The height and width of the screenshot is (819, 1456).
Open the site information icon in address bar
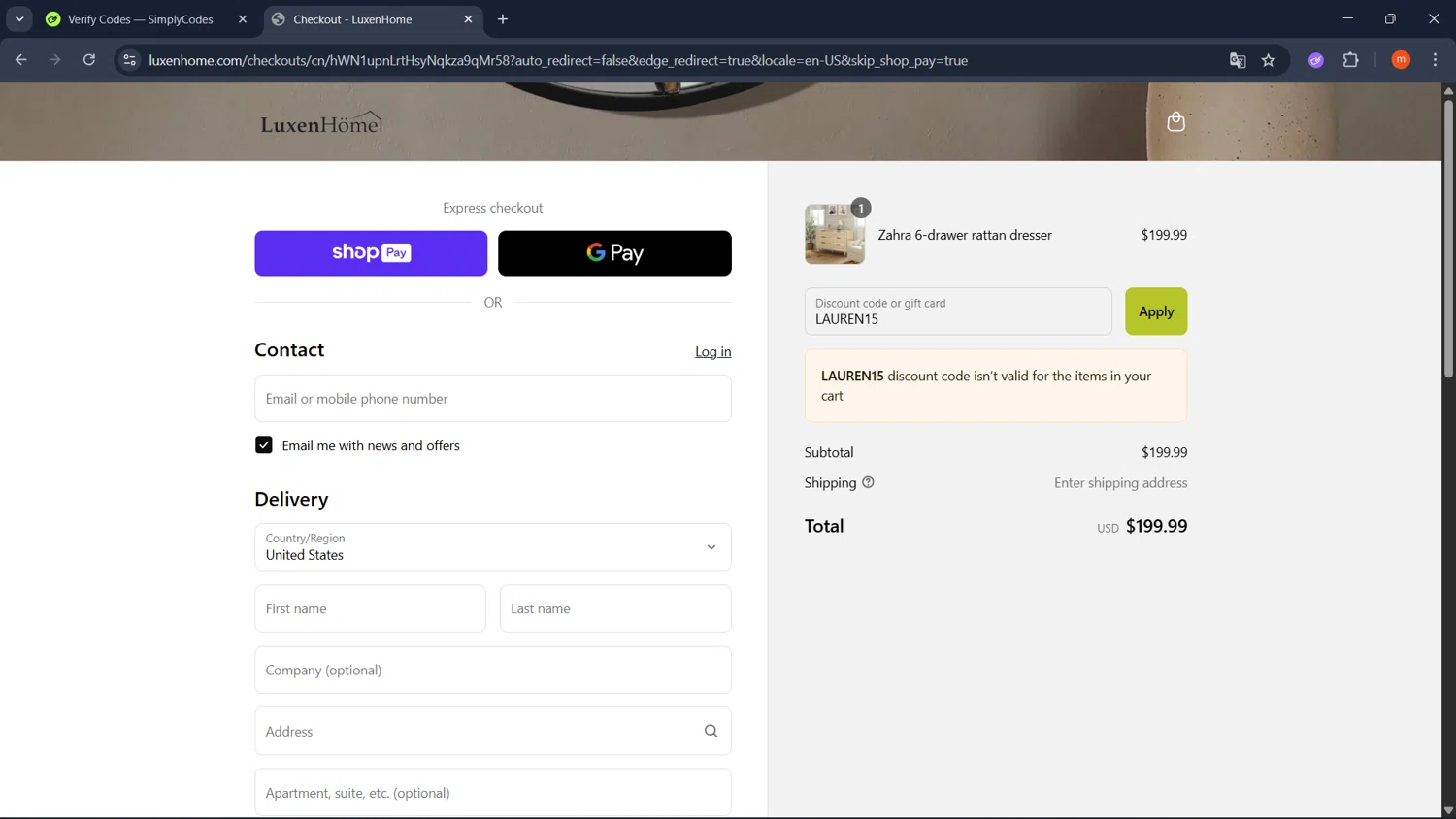129,60
